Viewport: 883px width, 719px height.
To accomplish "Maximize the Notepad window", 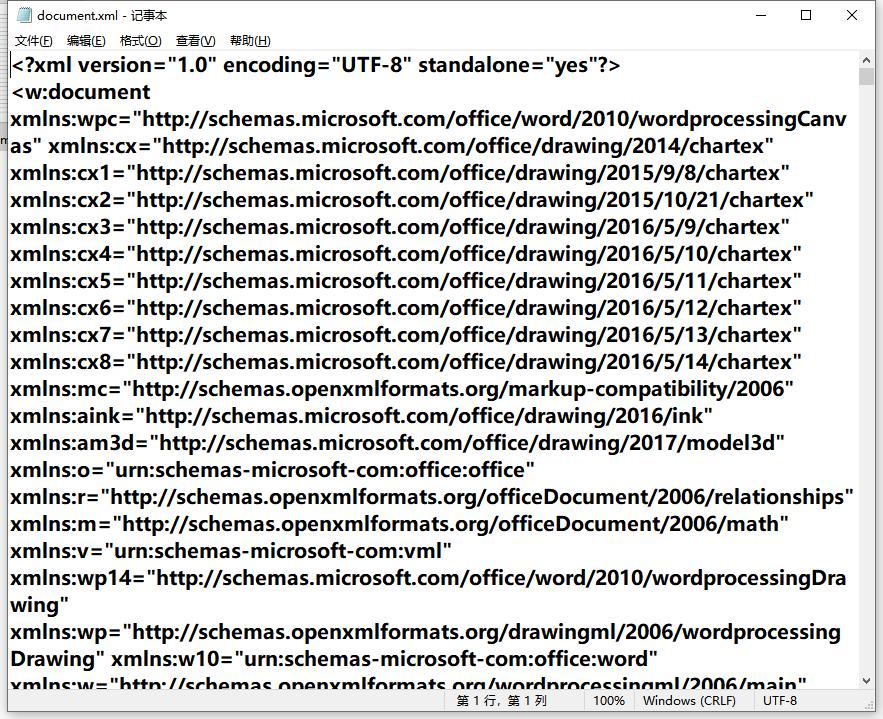I will click(x=806, y=15).
